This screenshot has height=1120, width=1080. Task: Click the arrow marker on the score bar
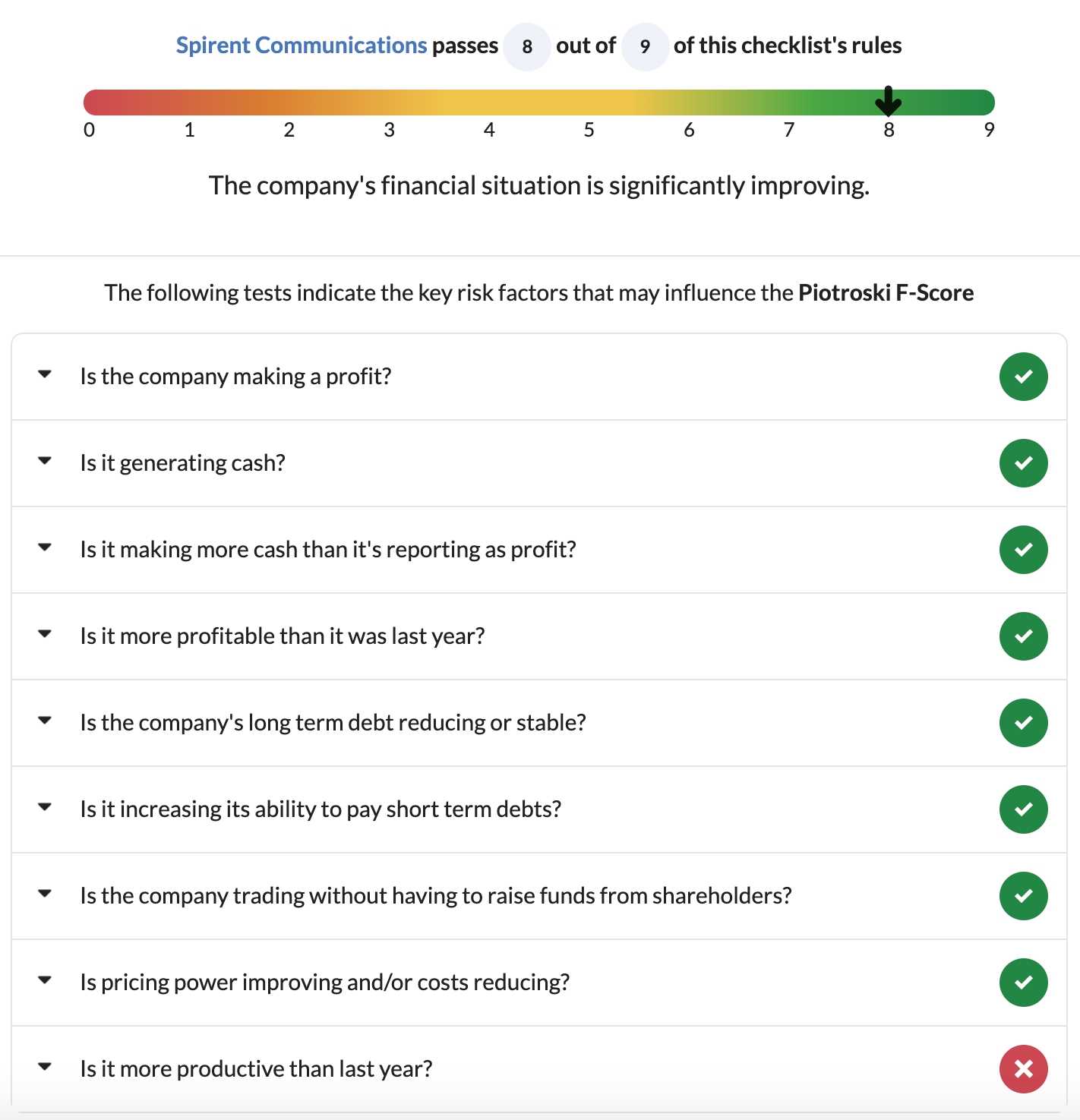888,101
